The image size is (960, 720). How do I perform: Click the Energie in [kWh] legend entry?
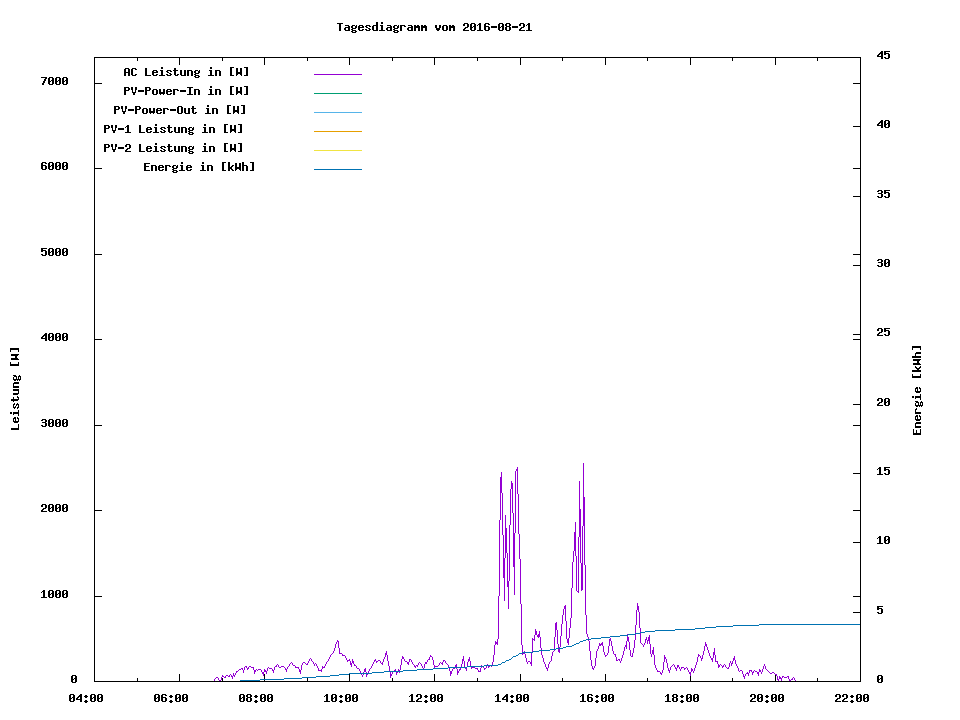tap(199, 167)
